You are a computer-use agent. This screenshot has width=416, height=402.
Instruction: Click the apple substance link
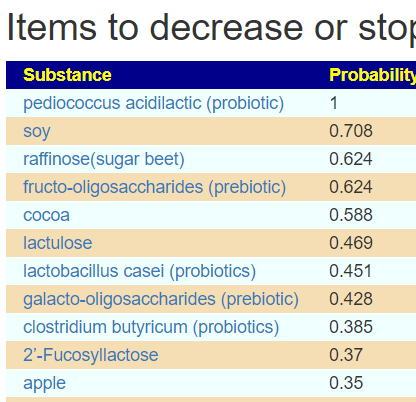[44, 383]
